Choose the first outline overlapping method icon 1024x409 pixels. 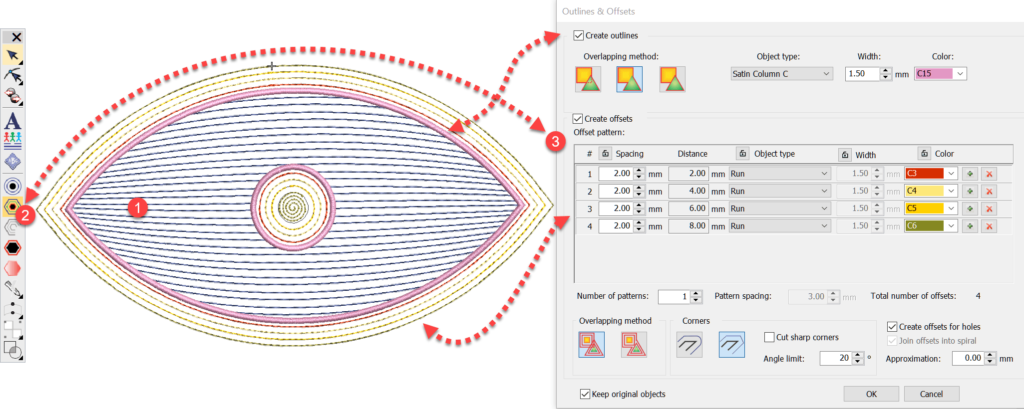coord(588,76)
